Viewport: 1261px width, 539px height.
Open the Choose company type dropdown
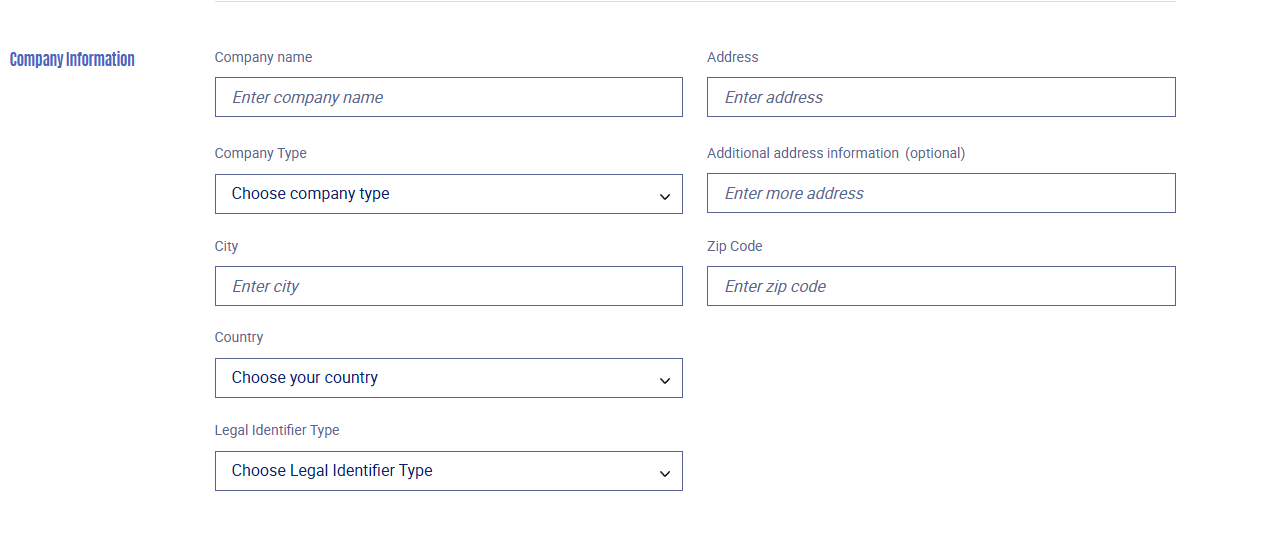(449, 194)
